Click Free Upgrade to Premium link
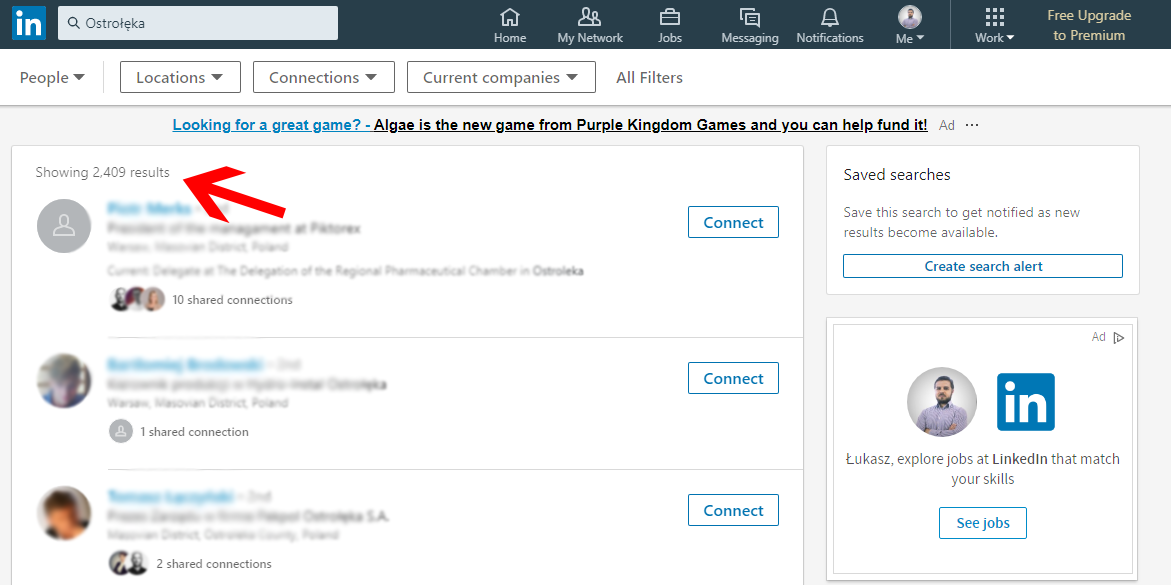 pyautogui.click(x=1088, y=25)
